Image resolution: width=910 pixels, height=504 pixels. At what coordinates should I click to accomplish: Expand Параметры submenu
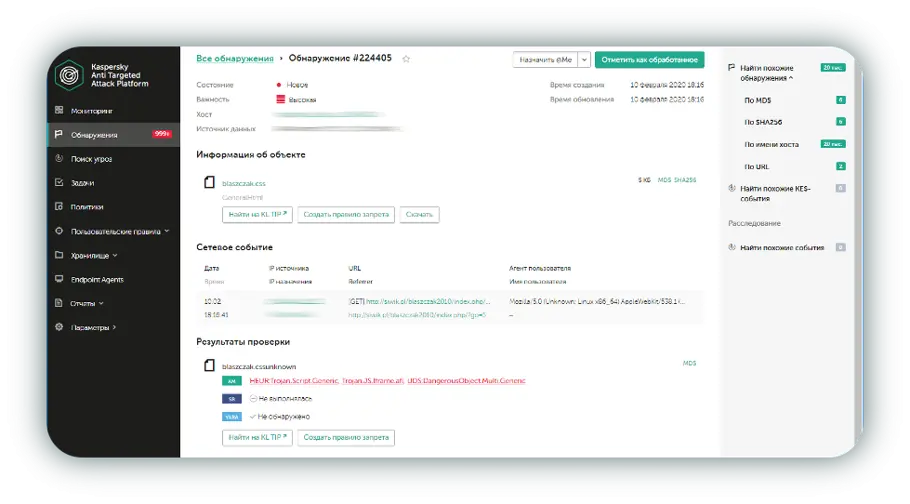coord(114,327)
